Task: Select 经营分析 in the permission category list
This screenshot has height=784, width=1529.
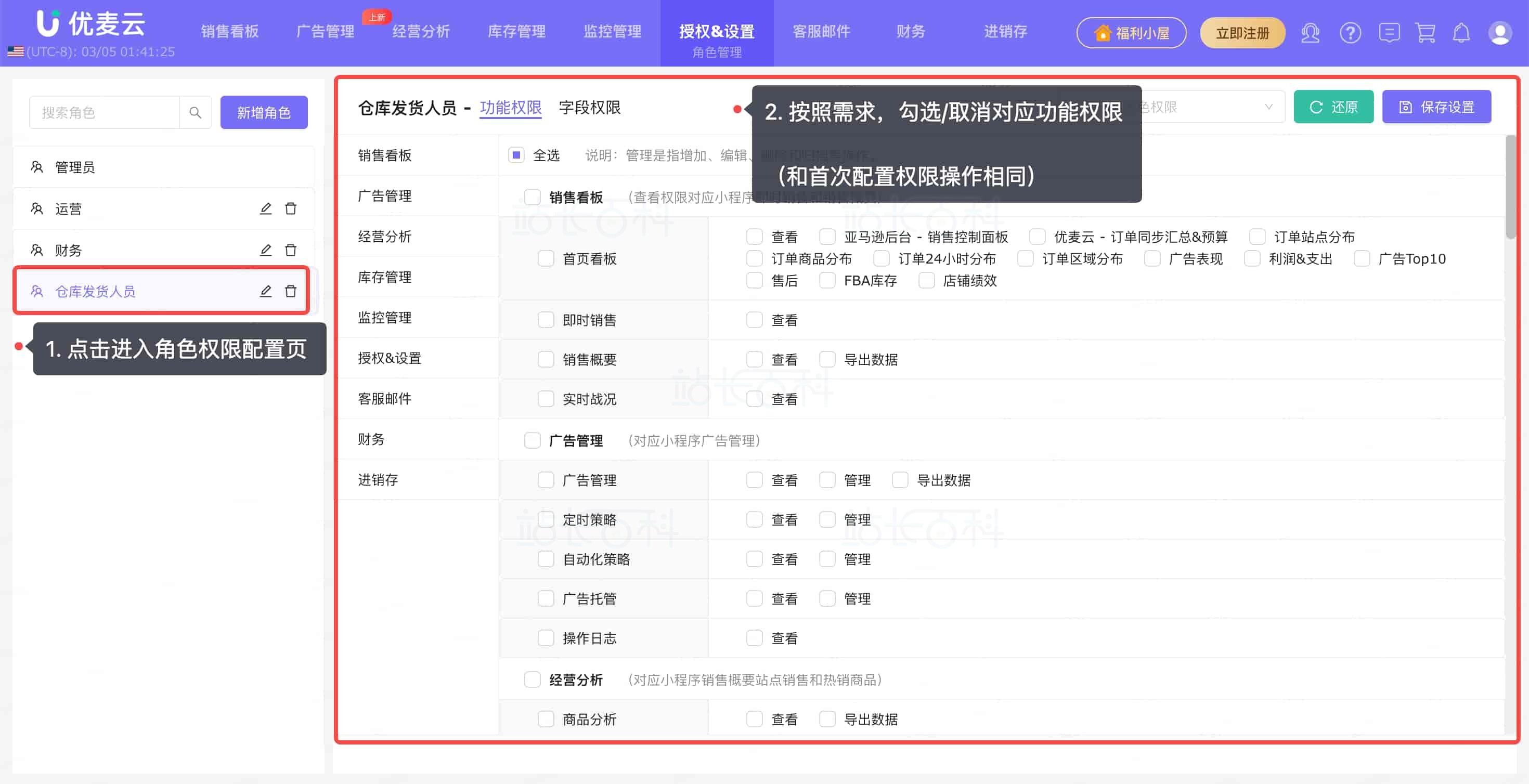Action: click(x=385, y=237)
